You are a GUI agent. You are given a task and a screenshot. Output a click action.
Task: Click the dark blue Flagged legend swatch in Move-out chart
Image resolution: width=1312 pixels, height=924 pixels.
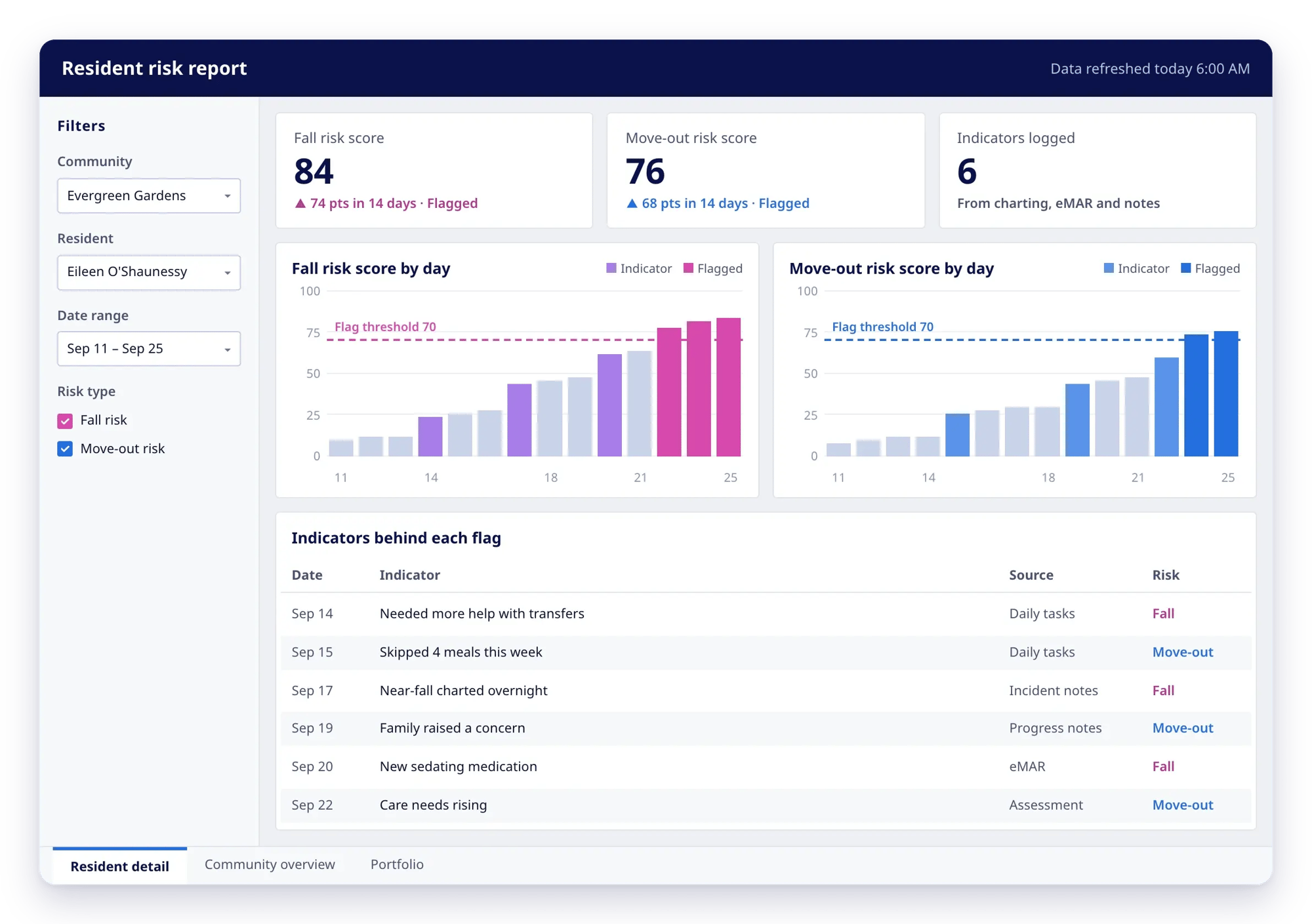[x=1186, y=268]
